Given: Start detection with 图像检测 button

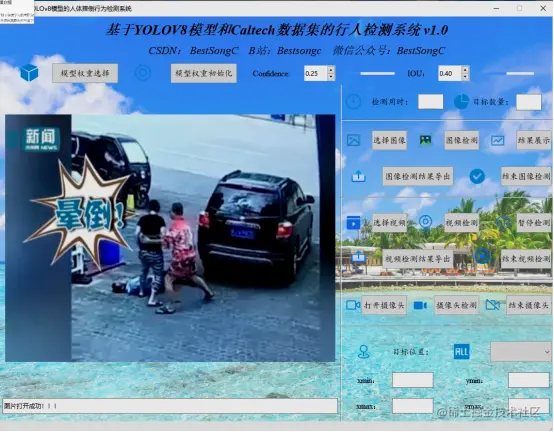Looking at the screenshot, I should pos(461,140).
